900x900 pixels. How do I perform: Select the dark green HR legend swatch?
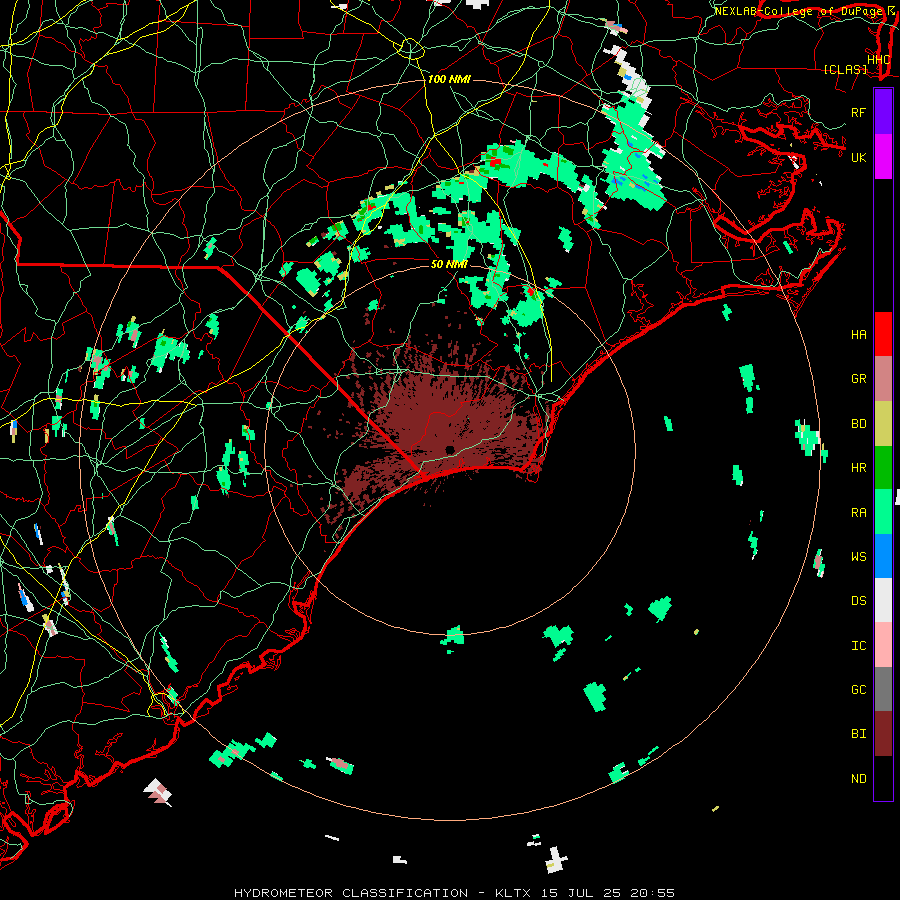pos(883,467)
